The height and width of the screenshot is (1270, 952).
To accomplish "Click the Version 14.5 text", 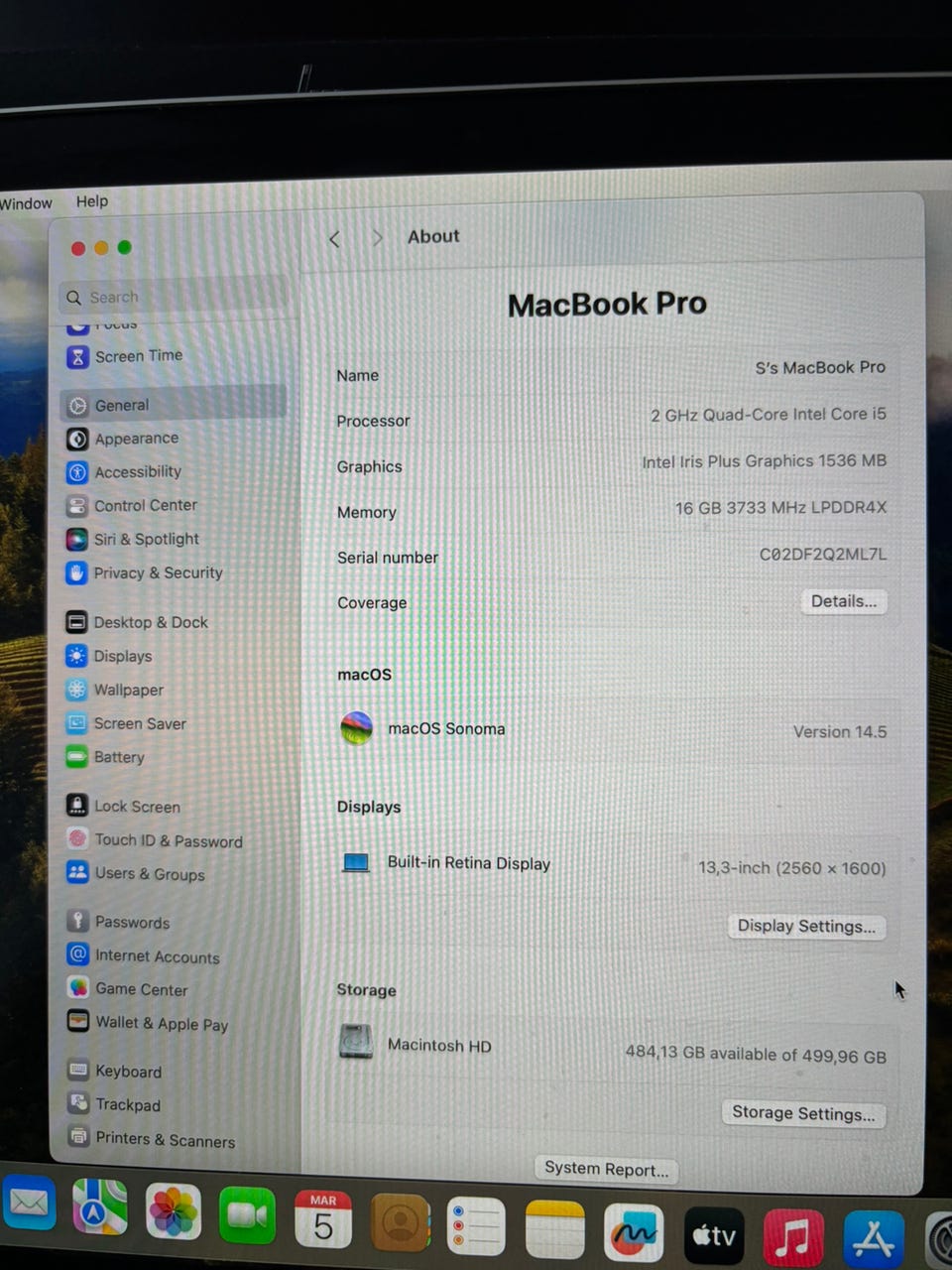I will pos(840,732).
